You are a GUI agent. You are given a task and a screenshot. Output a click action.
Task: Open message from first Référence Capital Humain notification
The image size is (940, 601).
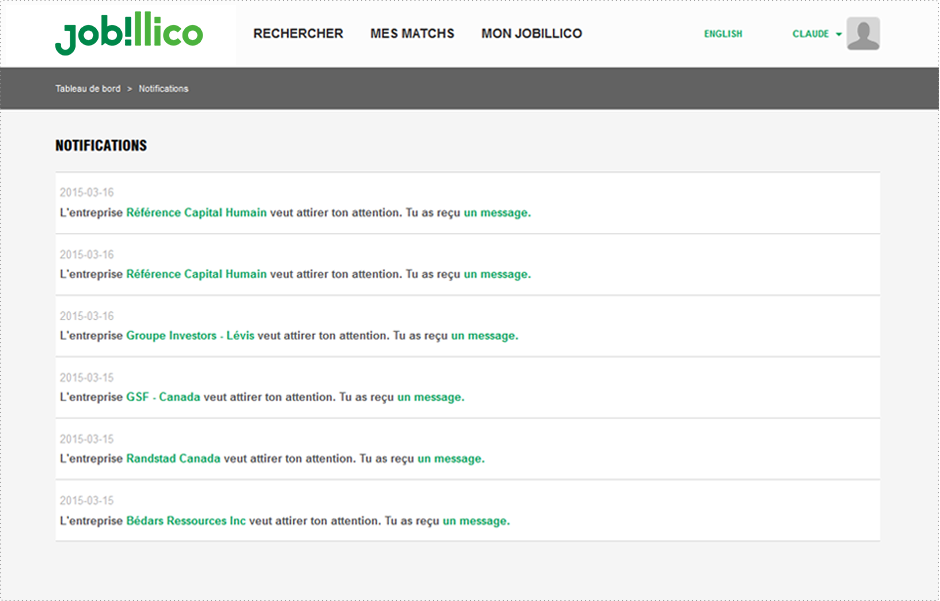[x=497, y=213]
